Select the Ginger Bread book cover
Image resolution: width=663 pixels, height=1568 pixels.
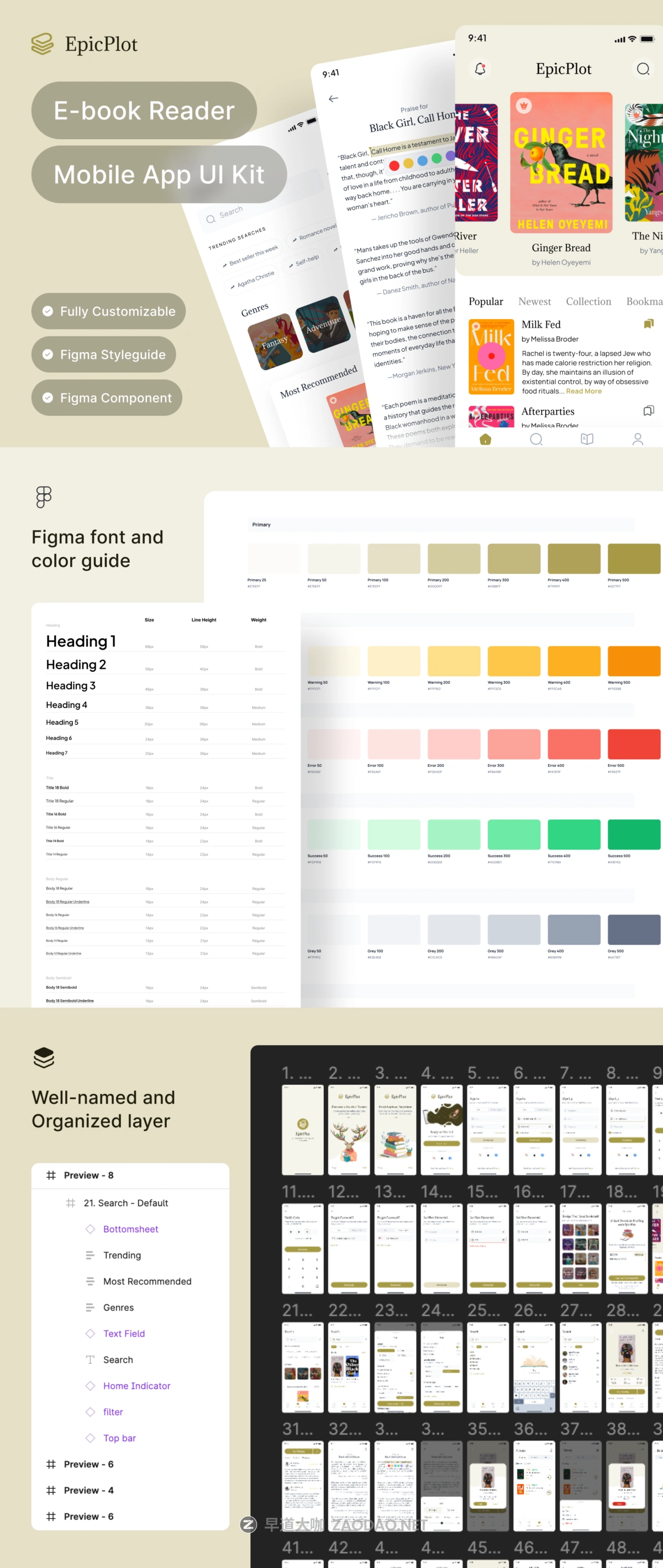click(x=561, y=163)
